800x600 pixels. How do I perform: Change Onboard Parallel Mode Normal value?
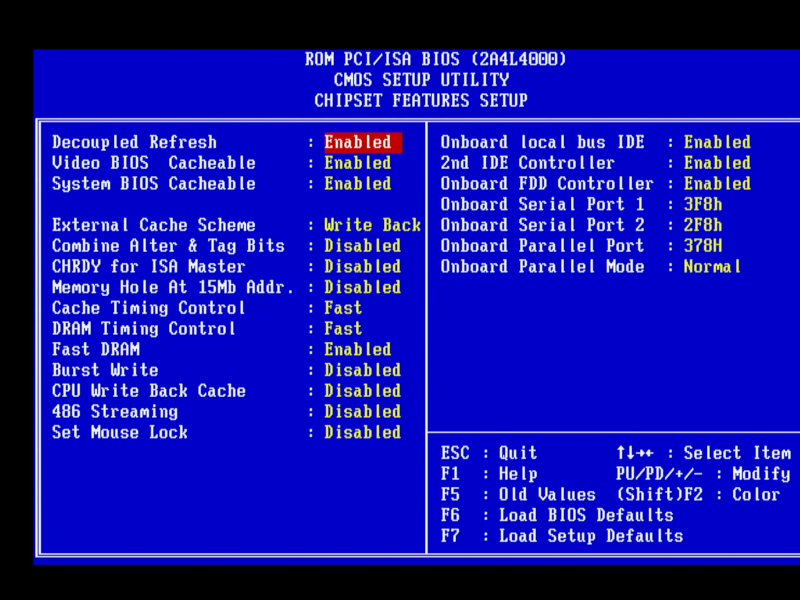[x=712, y=267]
